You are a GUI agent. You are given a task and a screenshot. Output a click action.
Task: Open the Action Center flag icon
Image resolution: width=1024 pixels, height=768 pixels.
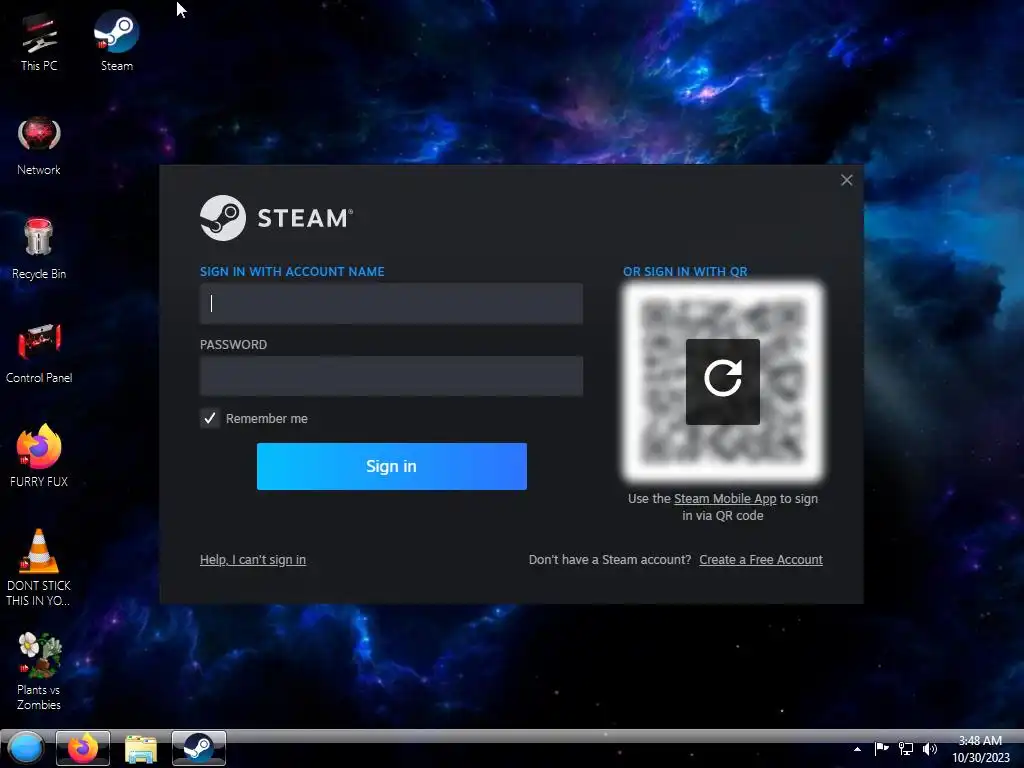pos(881,748)
